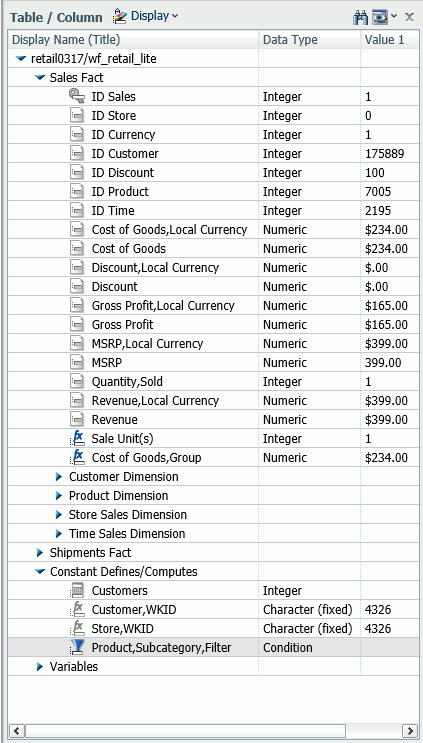Viewport: 423px width, 743px height.
Task: Collapse the Constant Defines/Computes node
Action: point(40,572)
